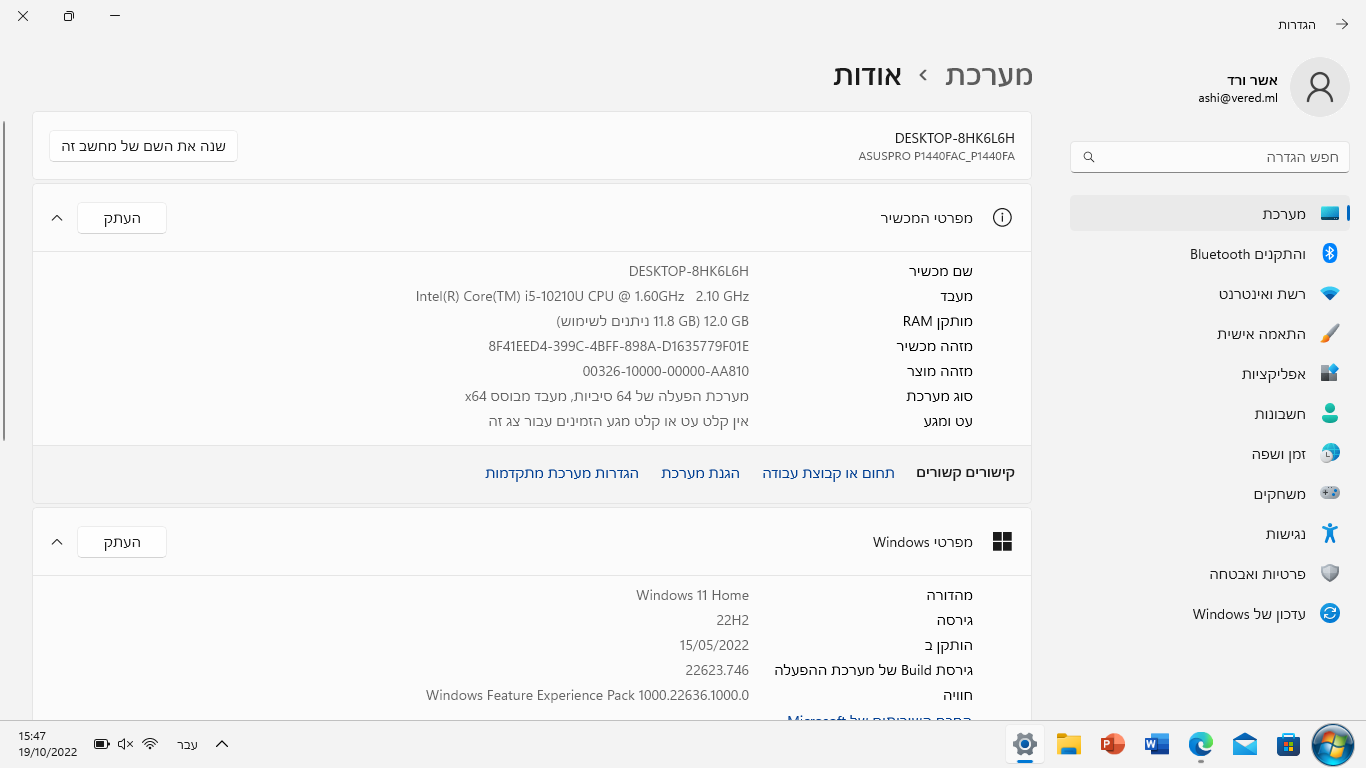Screen dimensions: 1366x768
Task: Copy device specifications with העתק button
Action: click(122, 218)
